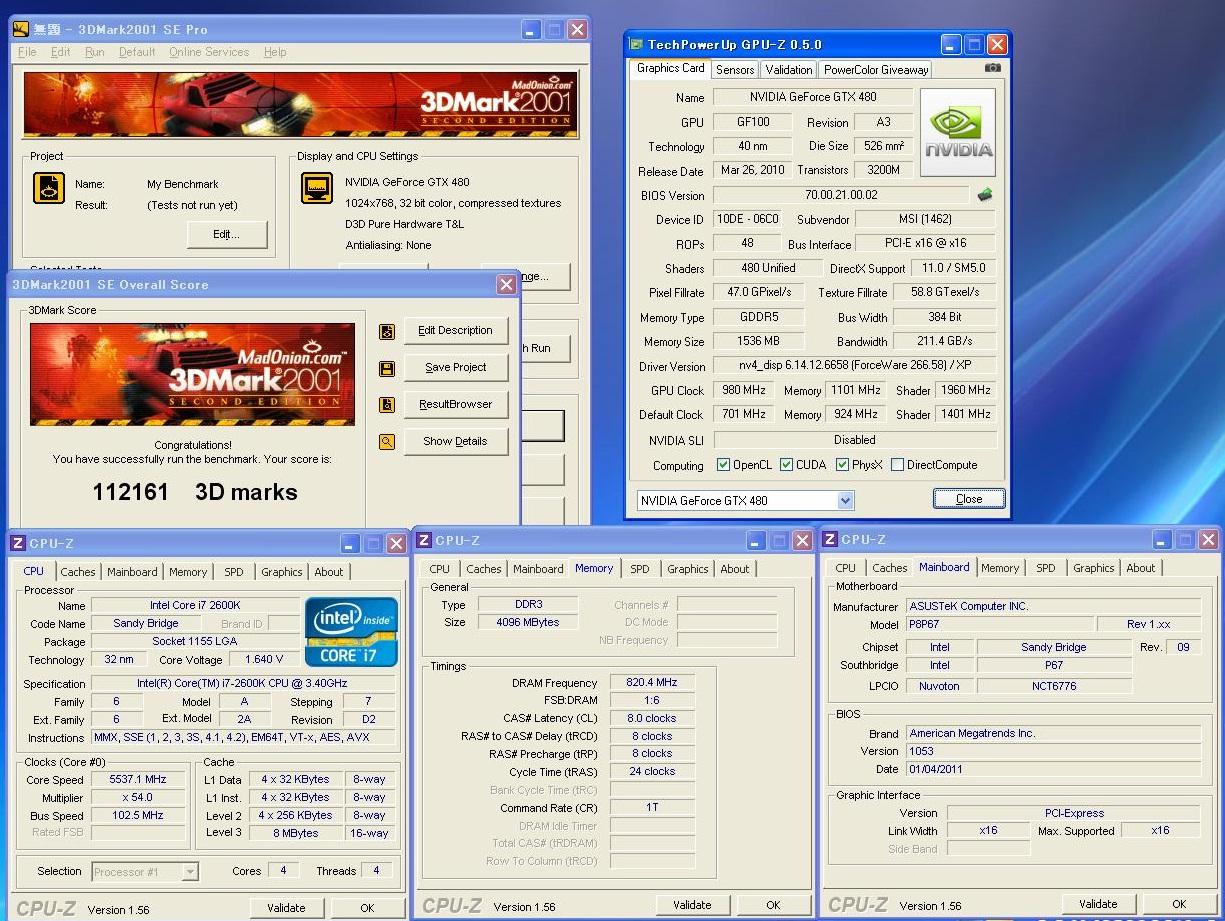Click the CPU-Z Z icon in the Memory window
Viewport: 1225px width, 921px height.
[x=424, y=540]
